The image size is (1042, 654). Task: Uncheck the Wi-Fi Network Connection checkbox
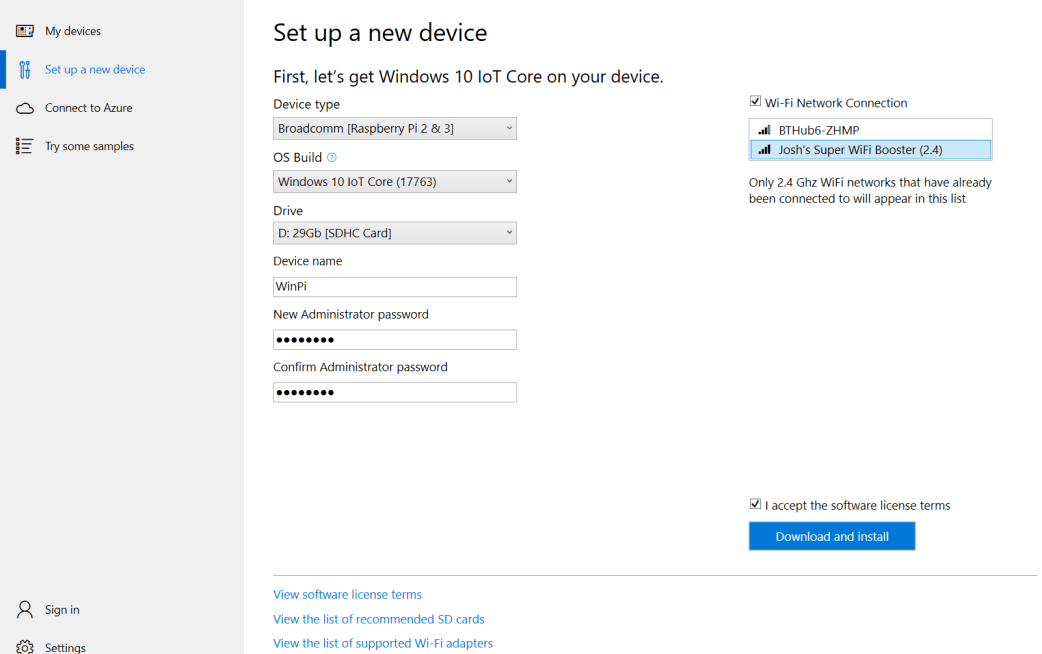pos(756,101)
